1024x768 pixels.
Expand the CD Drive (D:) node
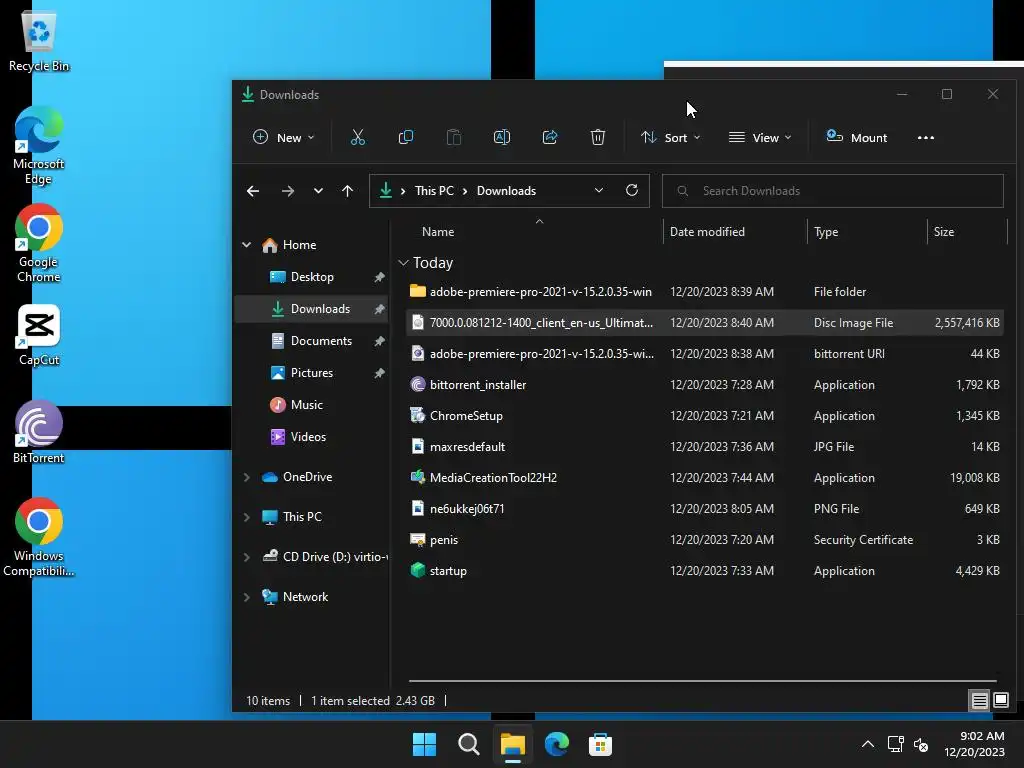[246, 557]
